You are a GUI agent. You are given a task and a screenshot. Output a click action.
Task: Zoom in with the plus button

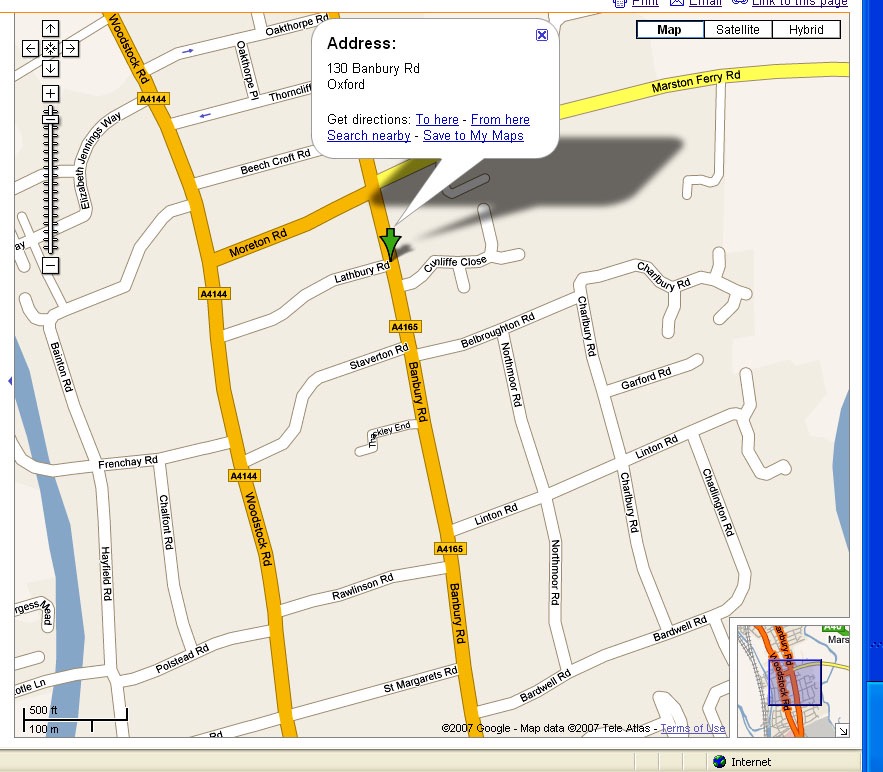click(x=50, y=93)
